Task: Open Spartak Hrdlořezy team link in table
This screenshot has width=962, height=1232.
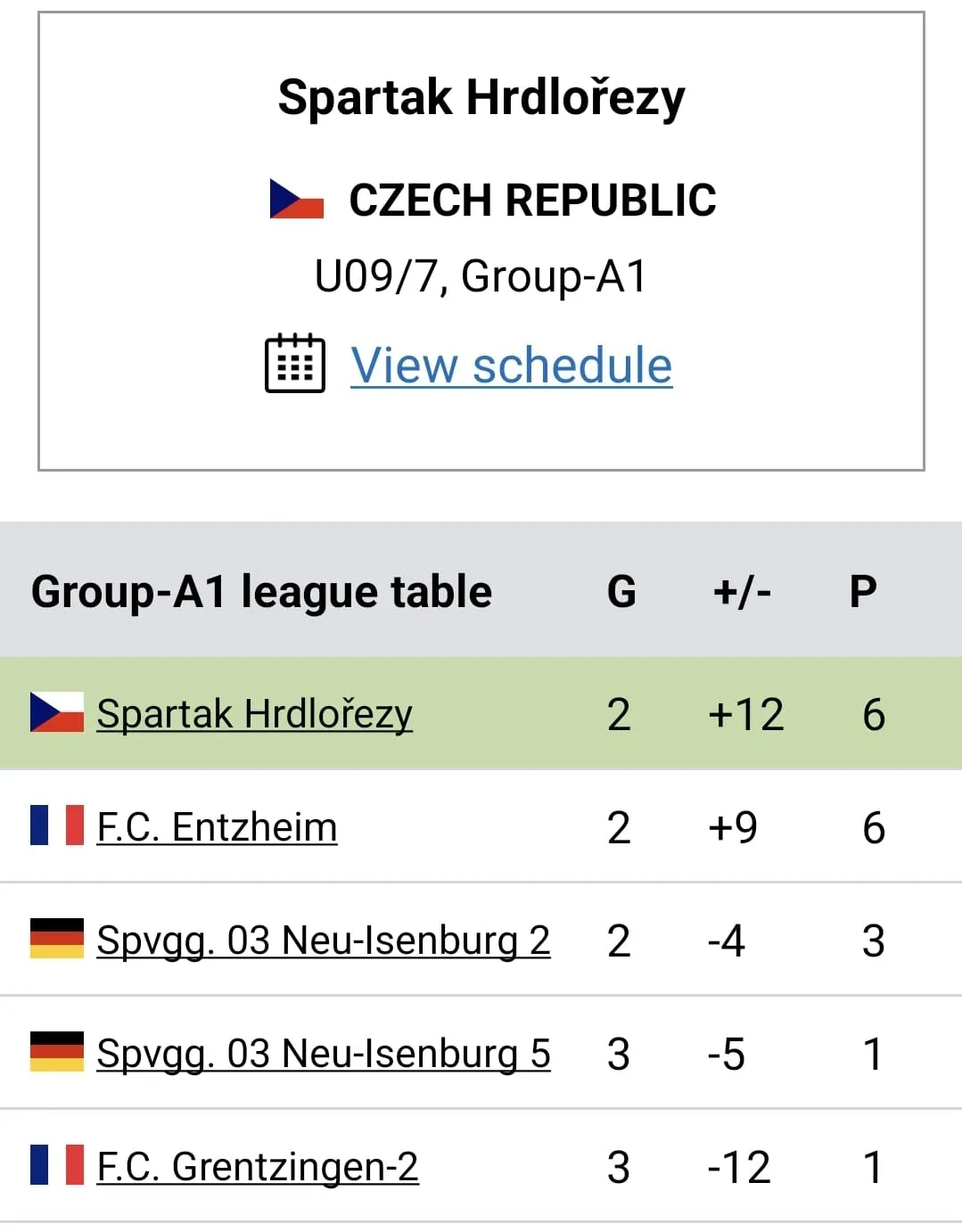Action: coord(254,714)
